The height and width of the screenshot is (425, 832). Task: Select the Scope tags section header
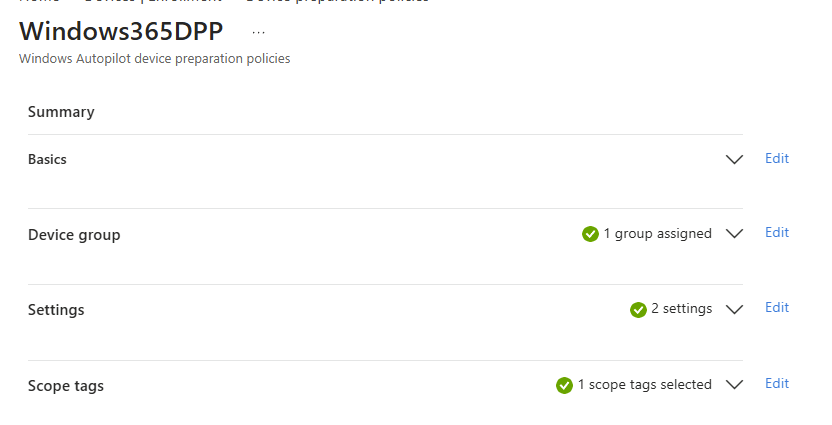pyautogui.click(x=66, y=386)
